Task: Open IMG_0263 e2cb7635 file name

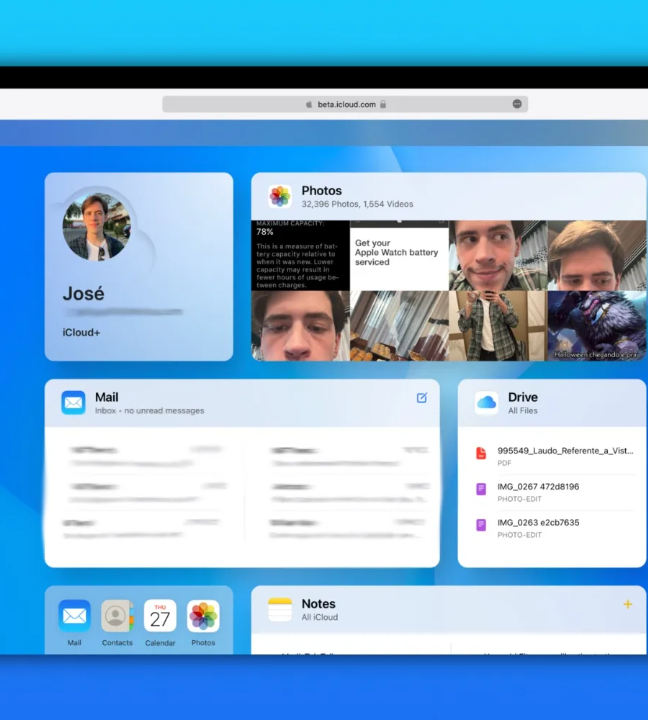Action: coord(538,523)
